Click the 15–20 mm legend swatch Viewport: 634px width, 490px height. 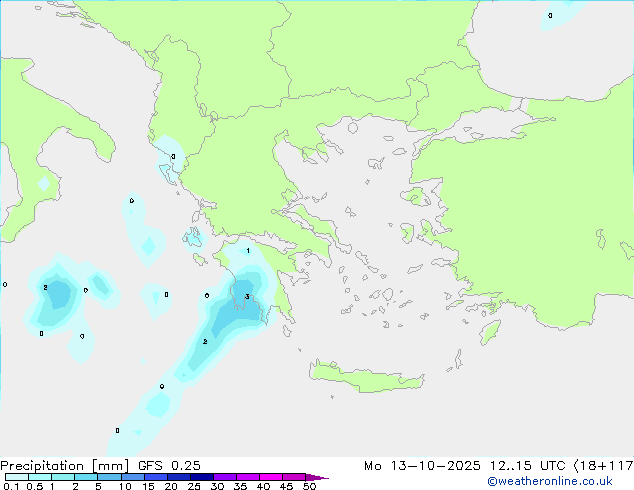pos(155,477)
